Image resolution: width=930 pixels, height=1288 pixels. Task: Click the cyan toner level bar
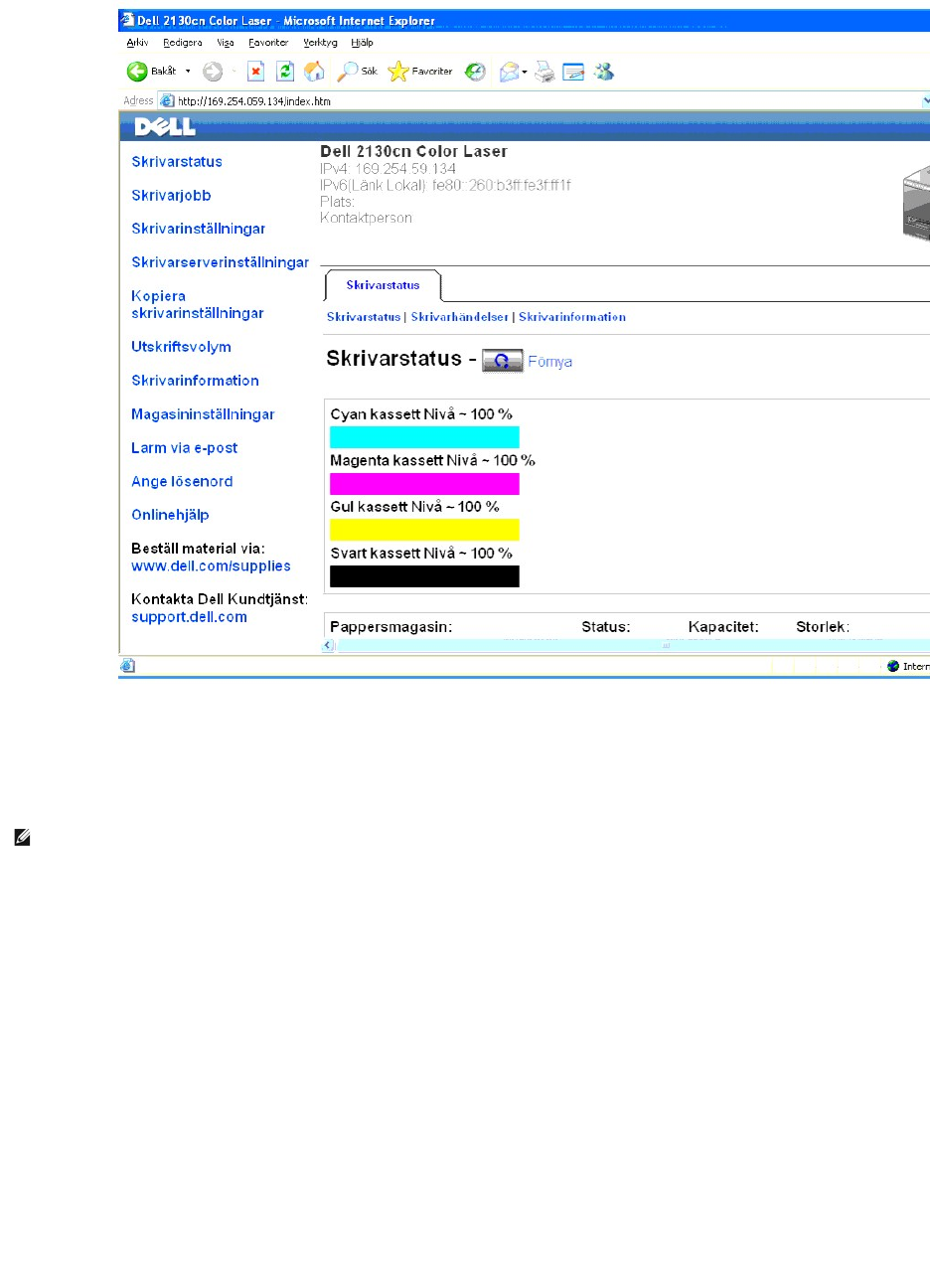(x=424, y=437)
